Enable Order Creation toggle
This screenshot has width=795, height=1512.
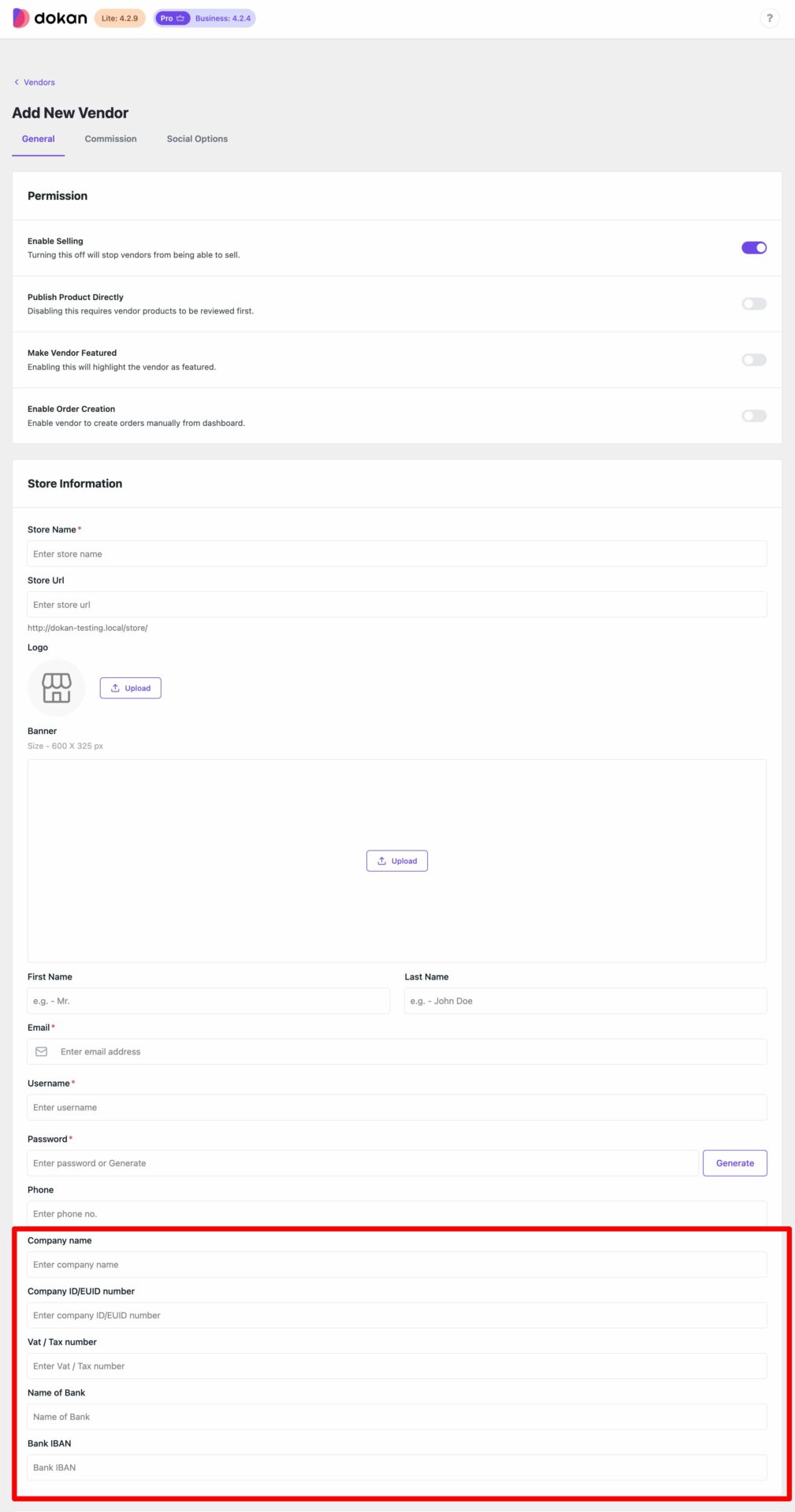click(754, 415)
